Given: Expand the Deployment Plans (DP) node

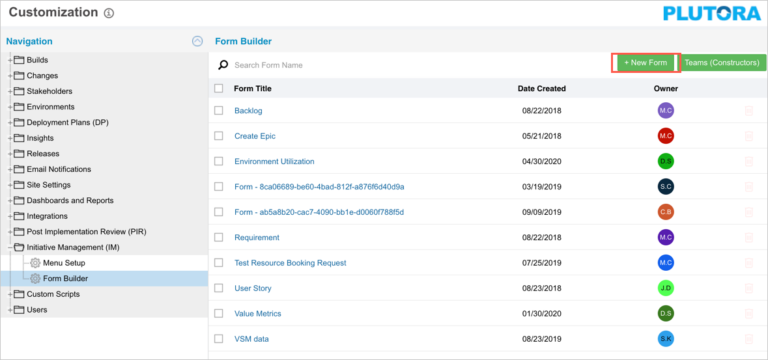Looking at the screenshot, I should click(x=10, y=122).
